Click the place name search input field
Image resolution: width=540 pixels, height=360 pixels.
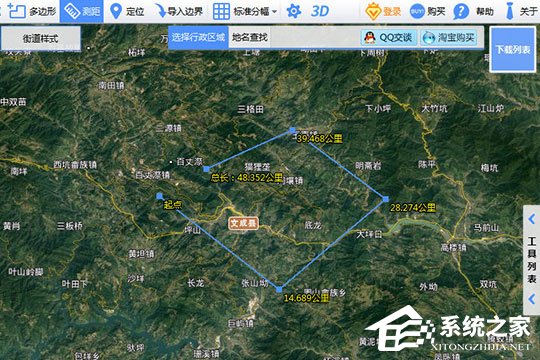coord(314,37)
